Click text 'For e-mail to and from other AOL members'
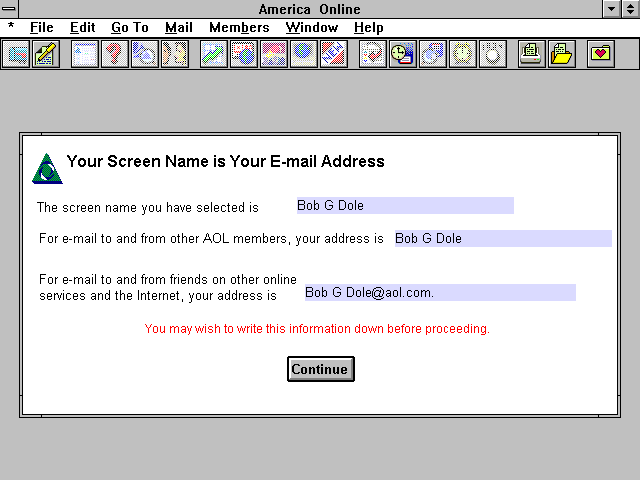Viewport: 640px width, 480px height. (163, 238)
